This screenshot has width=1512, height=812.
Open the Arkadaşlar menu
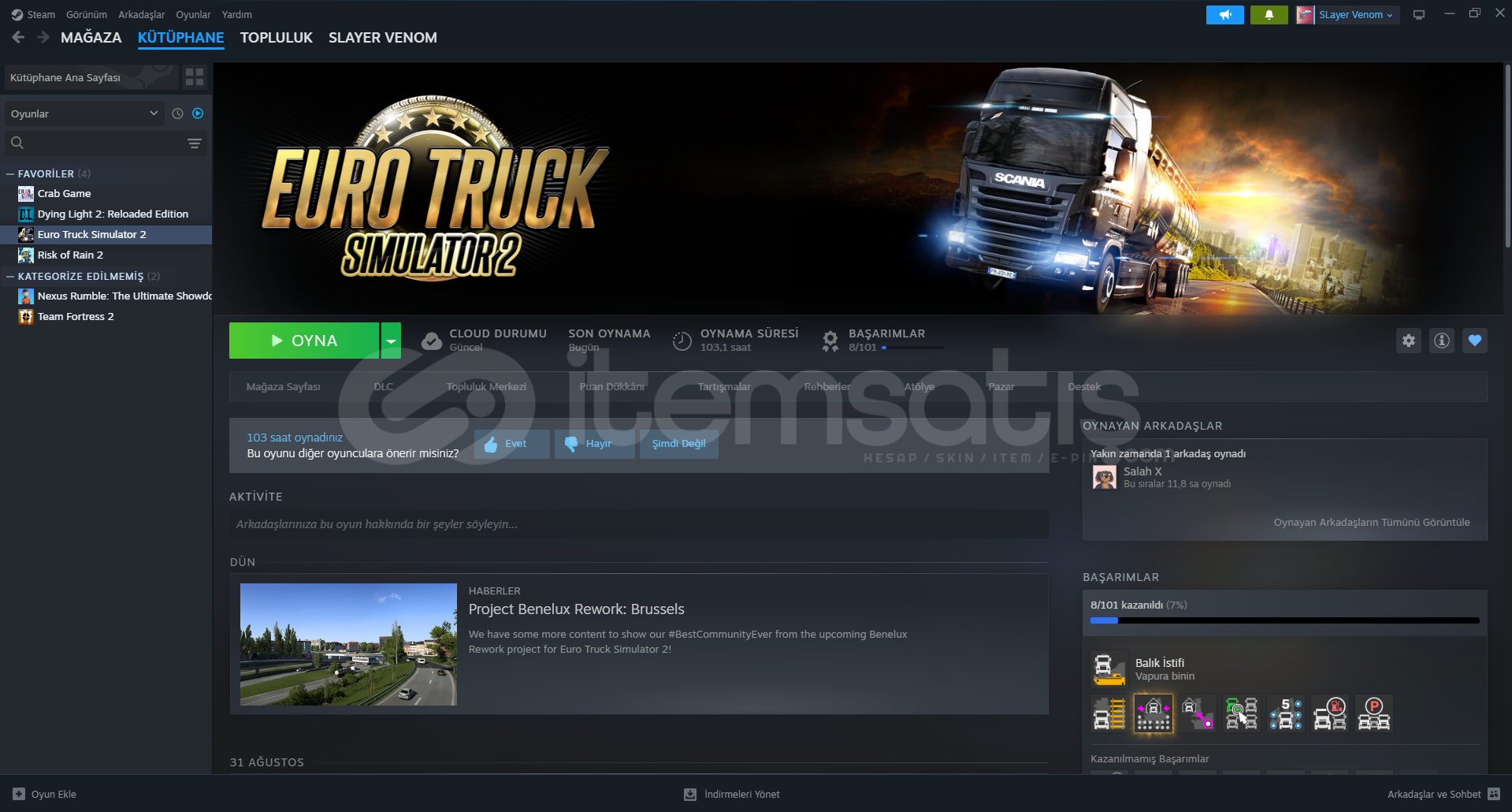pyautogui.click(x=142, y=14)
